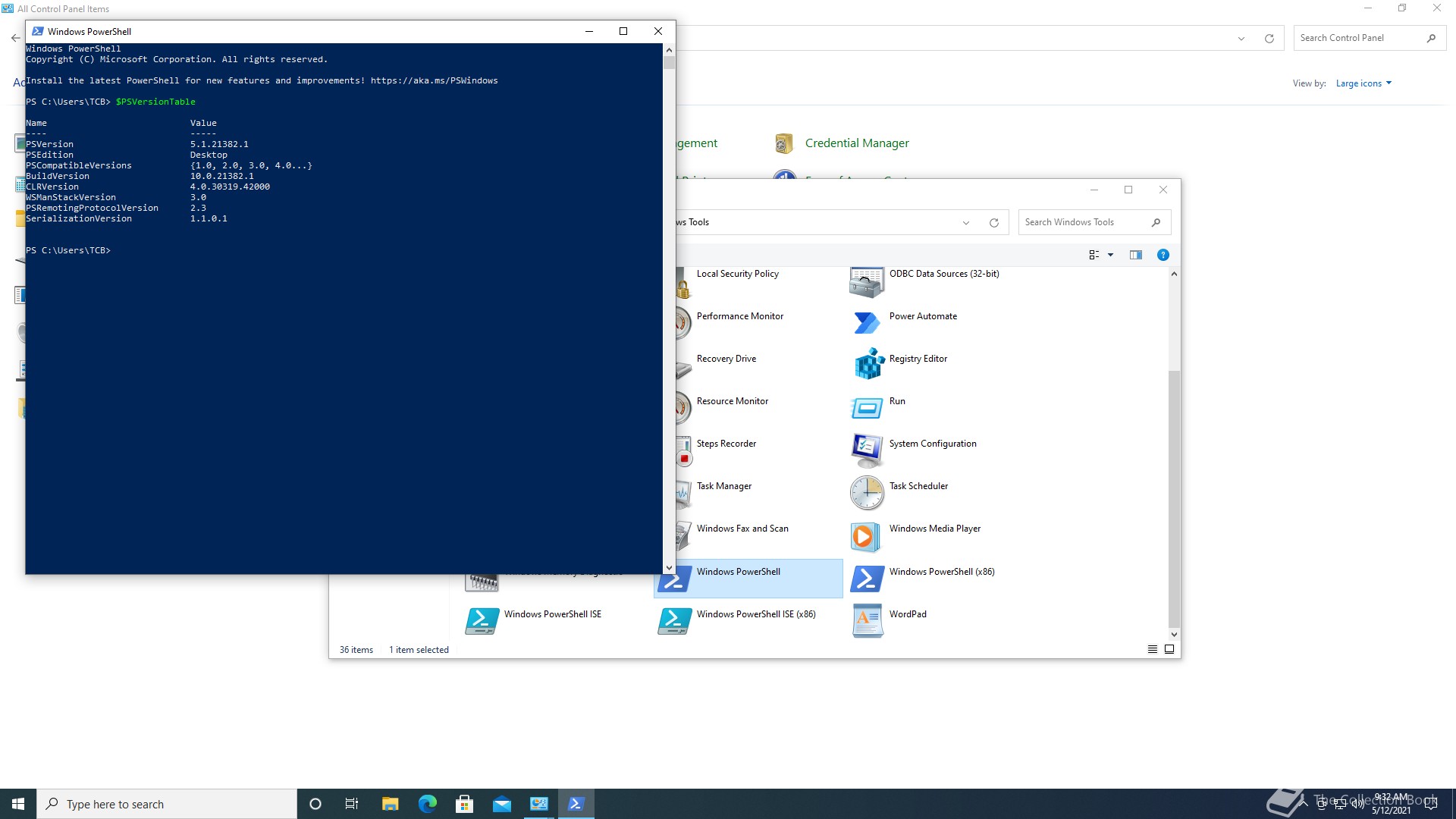The image size is (1456, 819).
Task: Open the Windows Start menu
Action: pyautogui.click(x=18, y=804)
